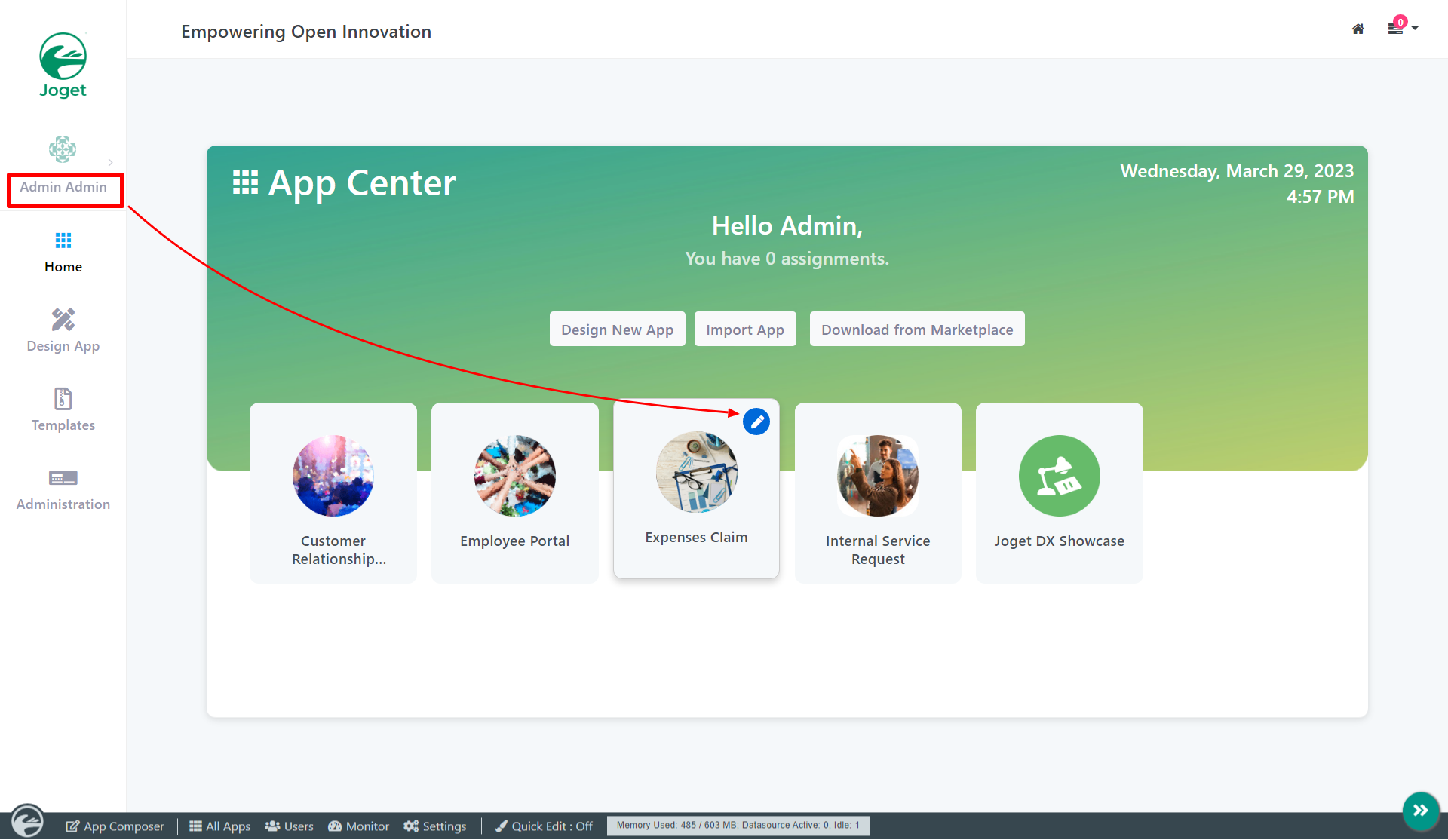Click Download from Marketplace button

click(916, 330)
